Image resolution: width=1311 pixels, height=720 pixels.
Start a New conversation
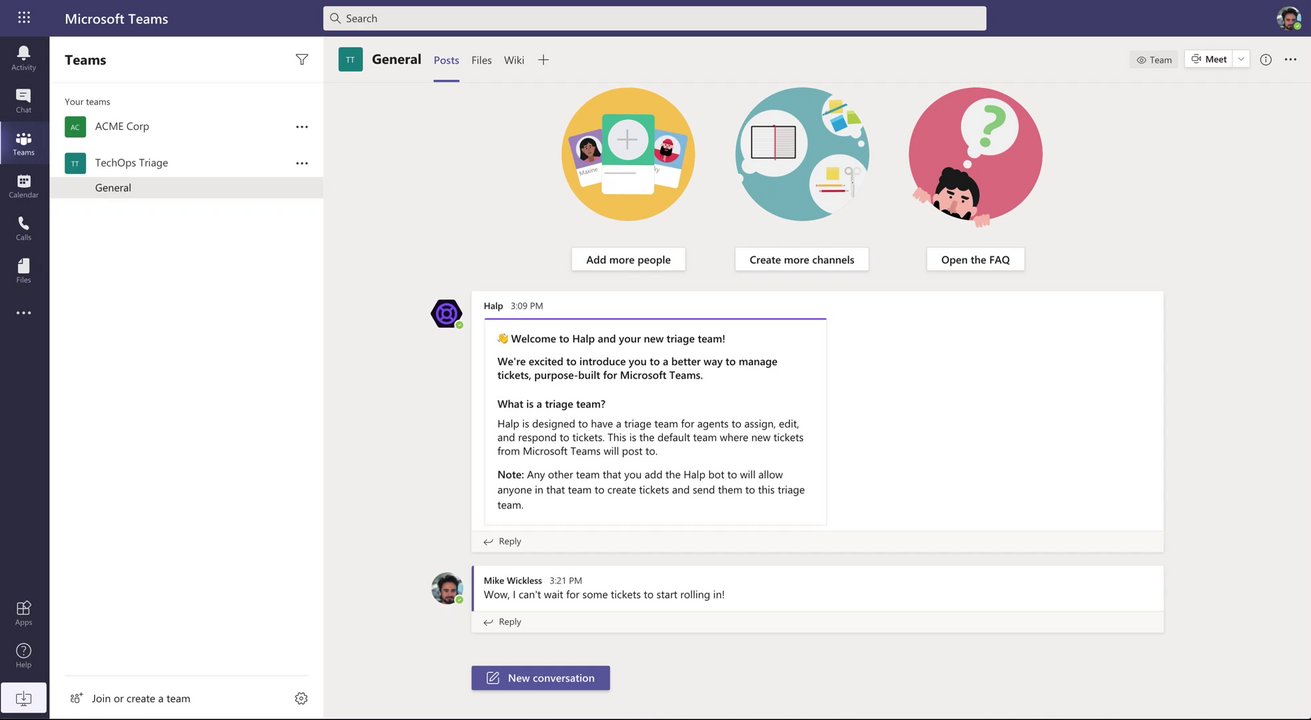tap(541, 678)
